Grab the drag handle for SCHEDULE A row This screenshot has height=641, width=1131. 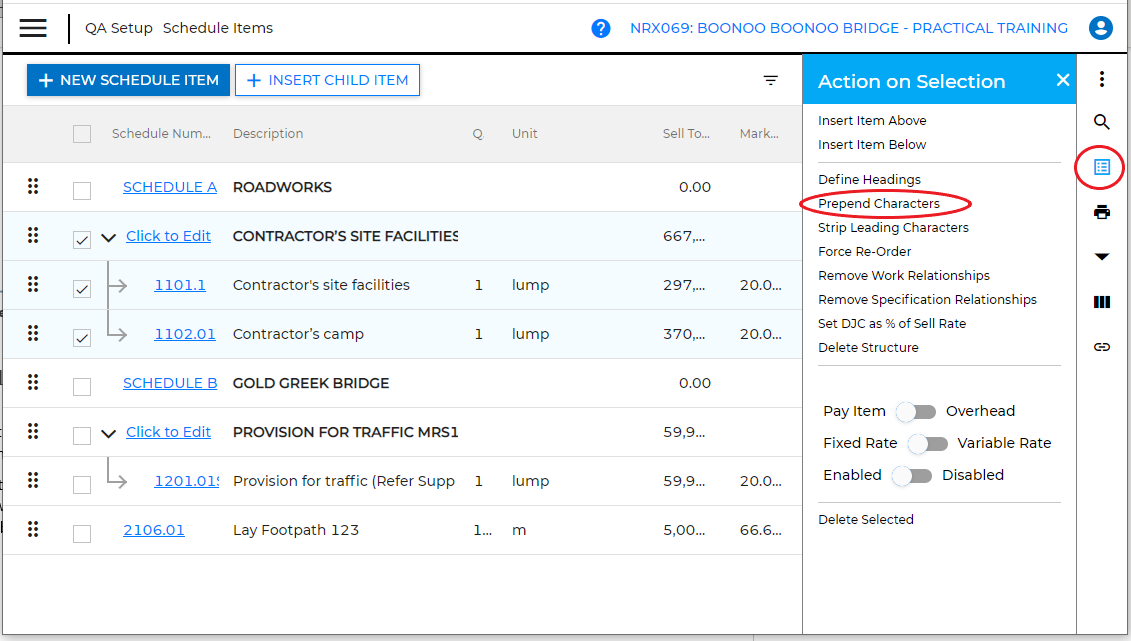(33, 187)
